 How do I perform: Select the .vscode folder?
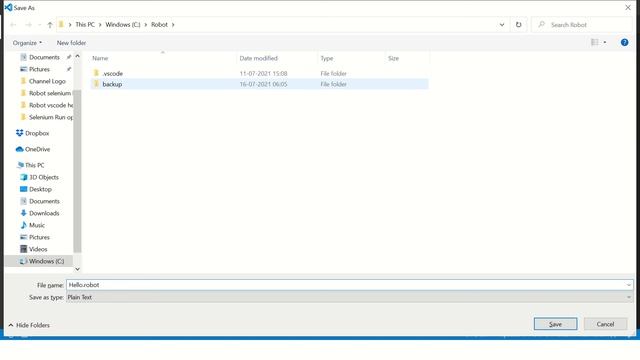[260, 73]
